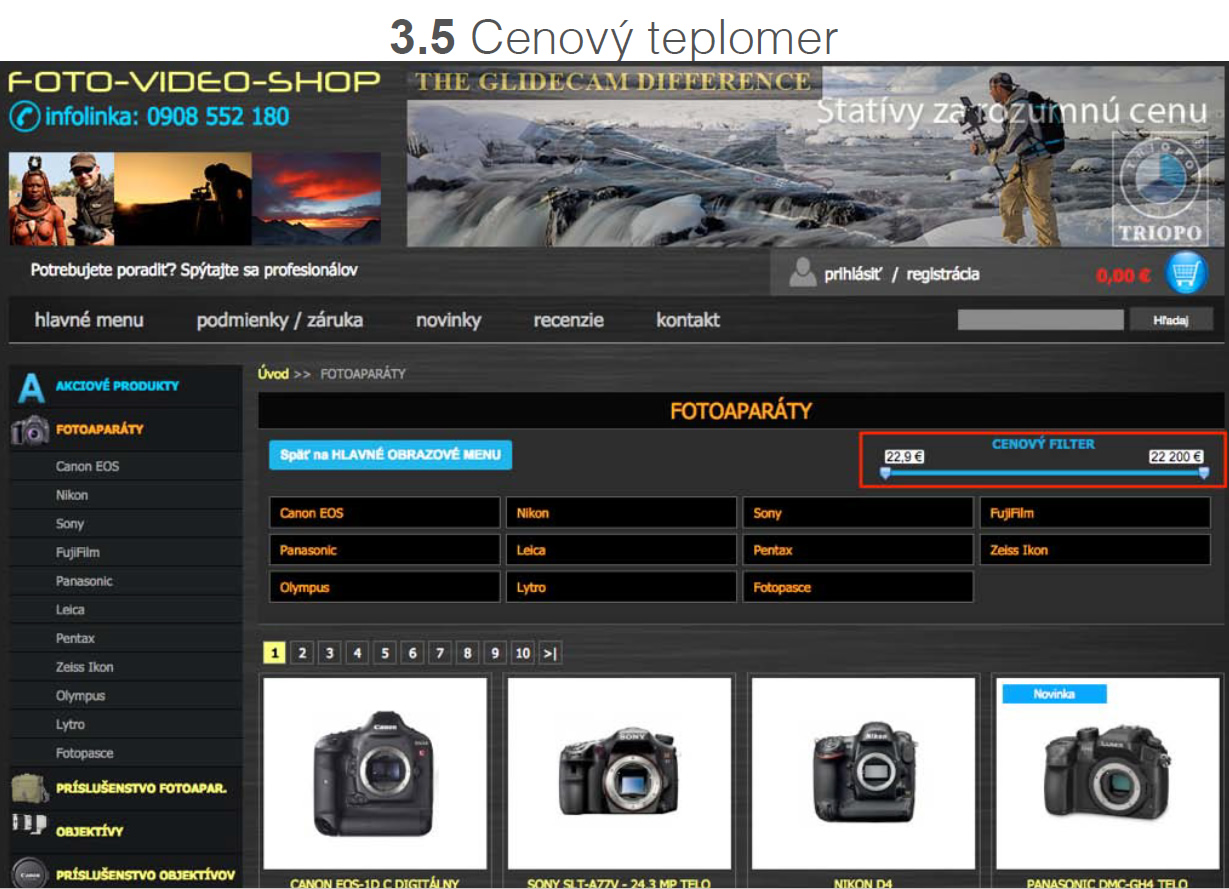The width and height of the screenshot is (1229, 889).
Task: Click the left handle of price slider
Action: click(x=885, y=473)
